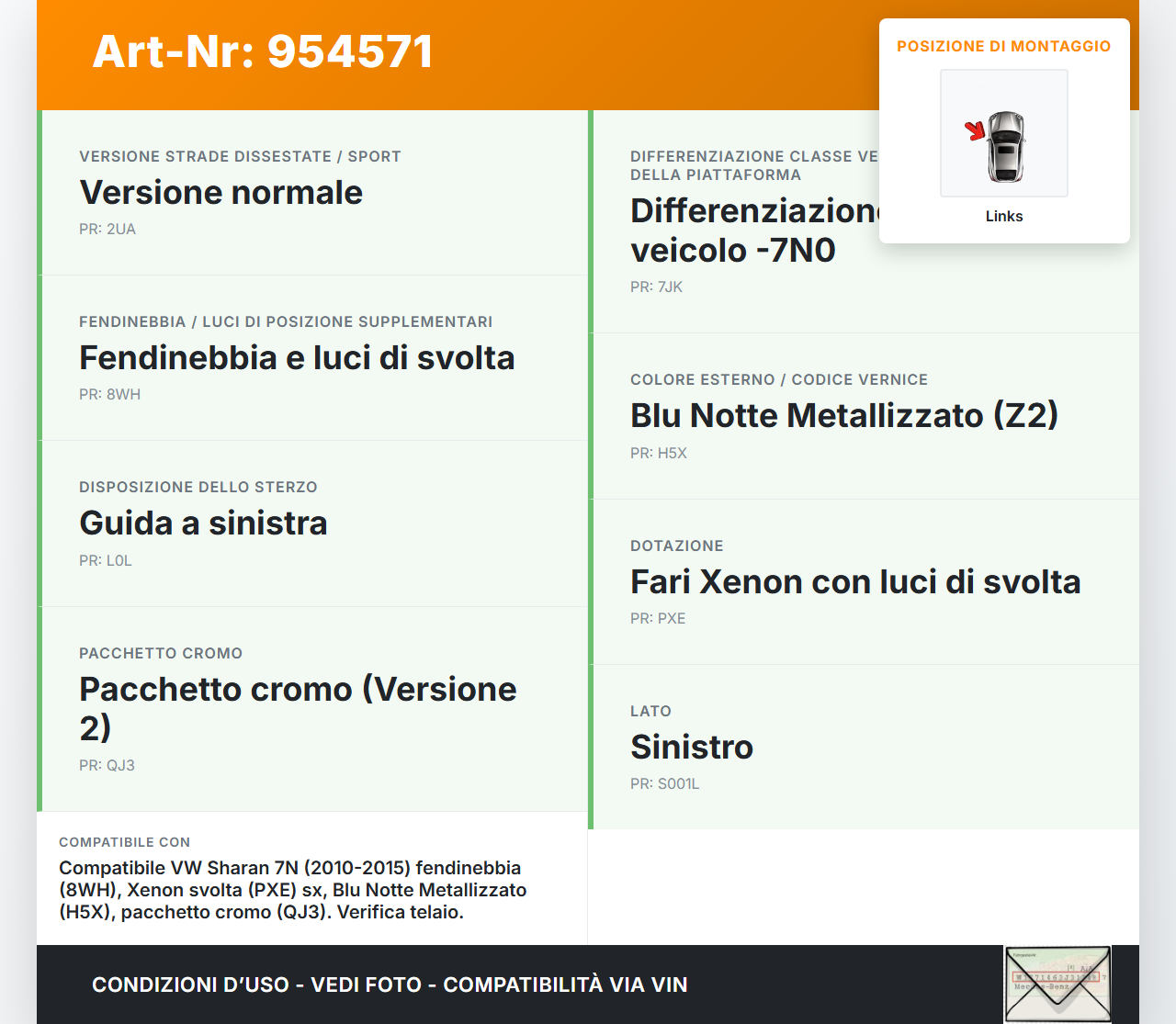Click the Art-Nr: 954571 heading link
Screen dimensions: 1176x1024
[263, 52]
